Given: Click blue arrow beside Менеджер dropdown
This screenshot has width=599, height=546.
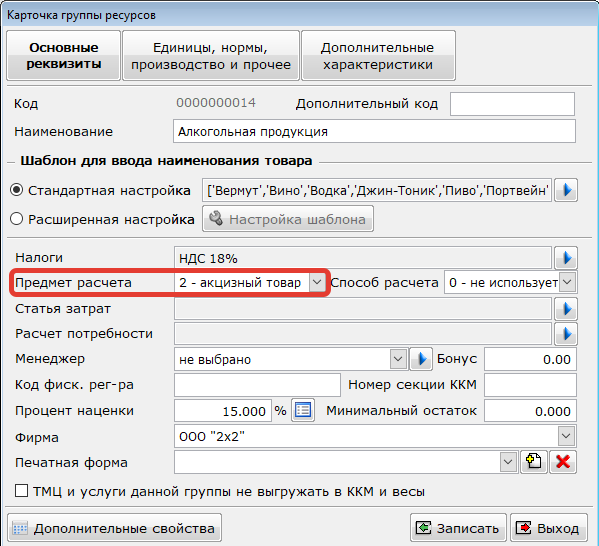Looking at the screenshot, I should [x=421, y=359].
